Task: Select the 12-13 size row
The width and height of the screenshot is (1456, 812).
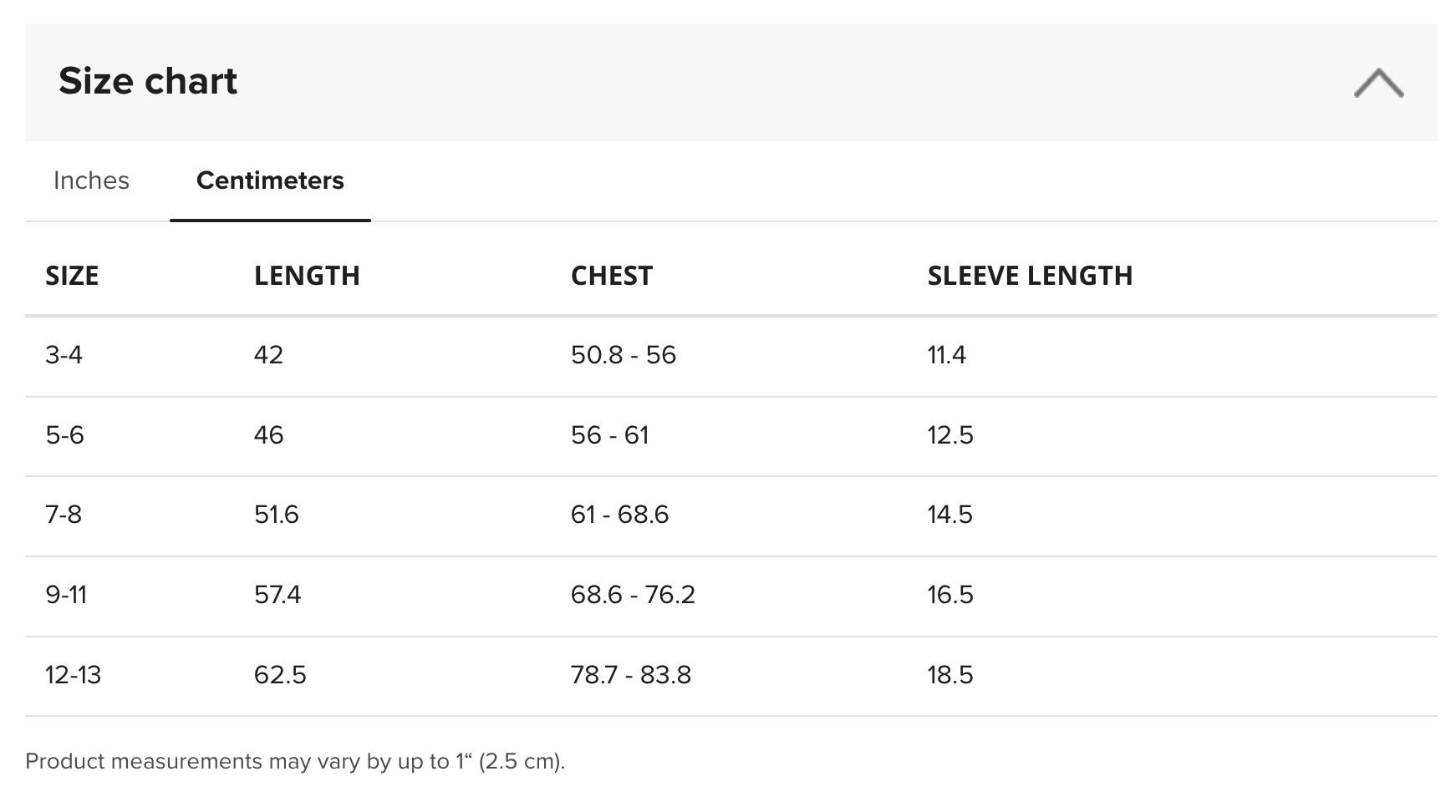Action: point(731,676)
